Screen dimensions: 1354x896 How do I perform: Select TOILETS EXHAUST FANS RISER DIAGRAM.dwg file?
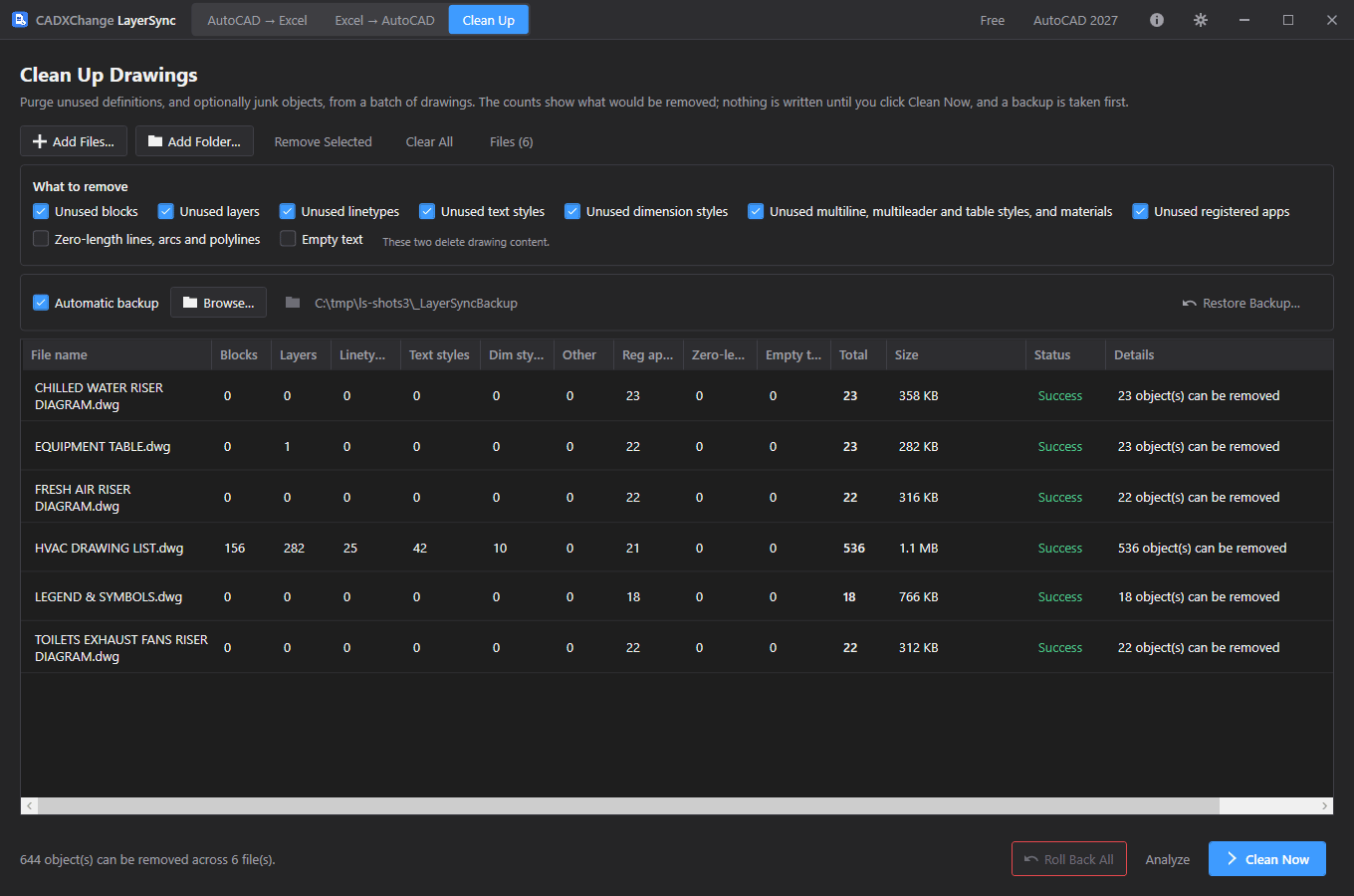point(121,647)
